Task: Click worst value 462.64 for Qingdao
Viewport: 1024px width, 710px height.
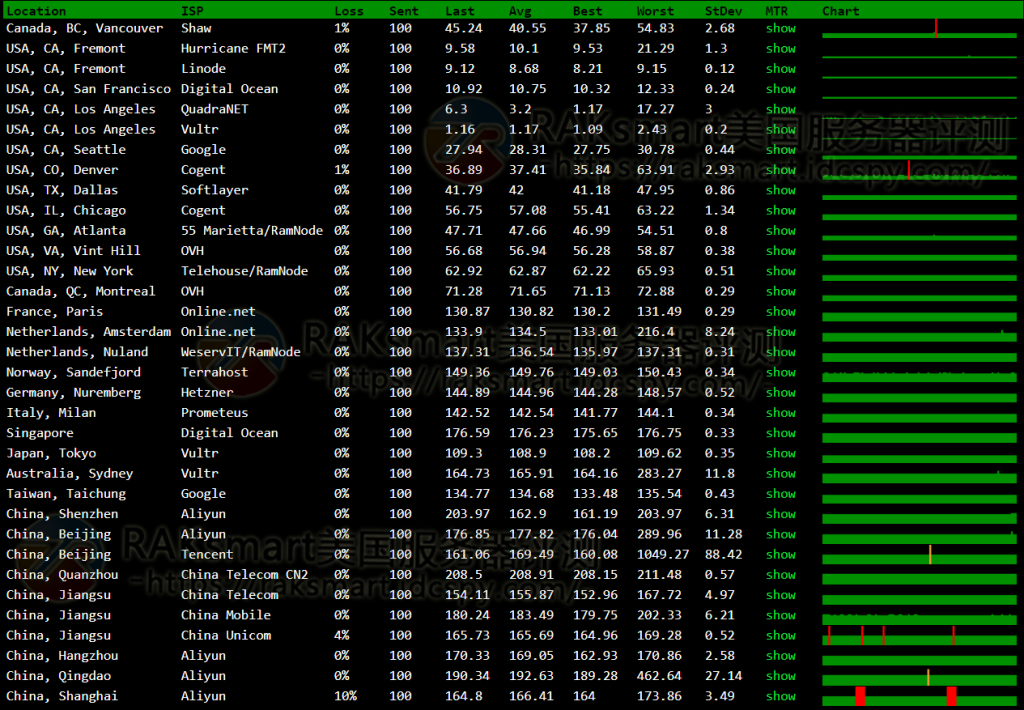Action: coord(659,676)
